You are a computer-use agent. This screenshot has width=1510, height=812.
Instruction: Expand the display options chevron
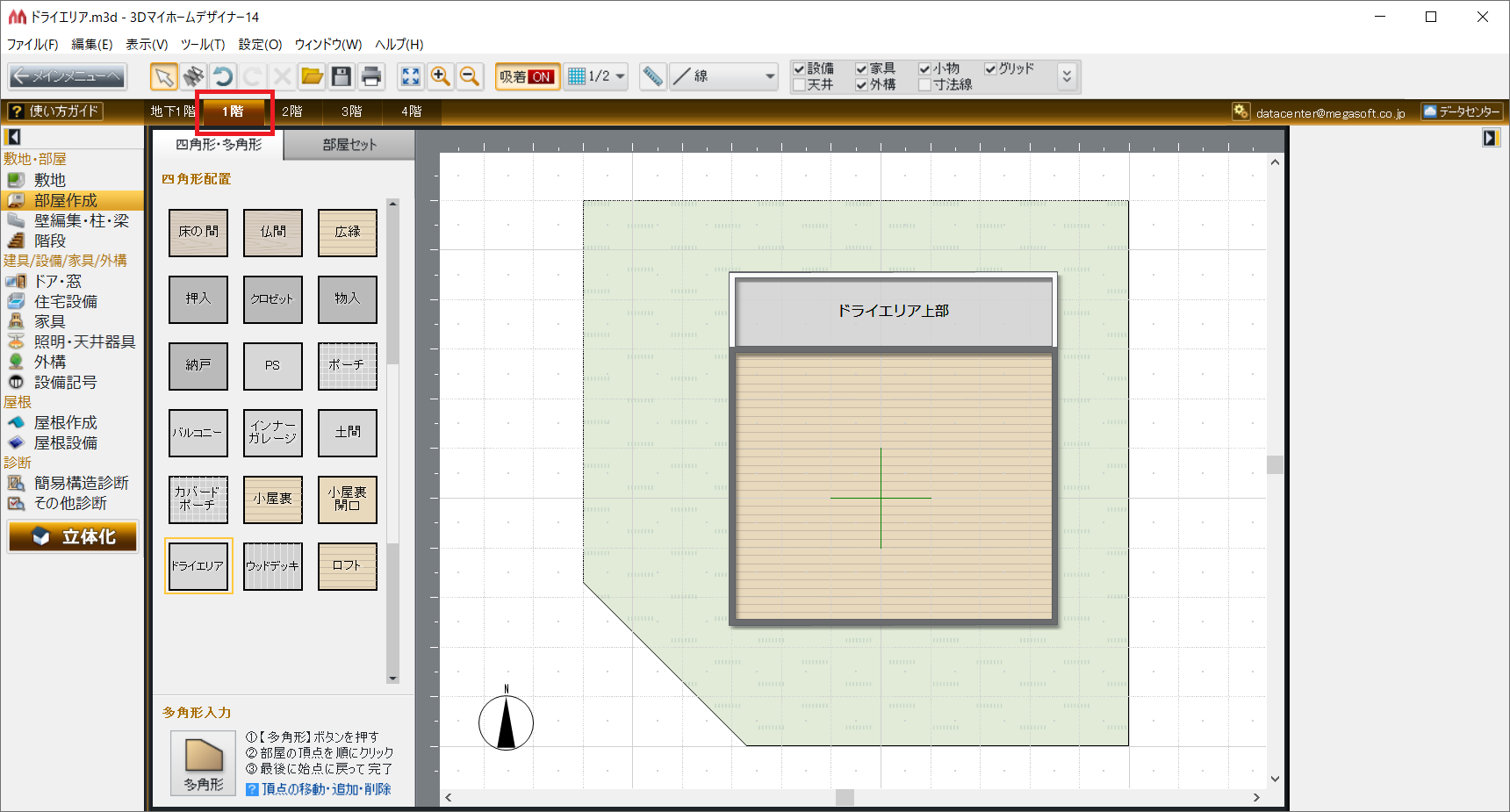click(1067, 77)
